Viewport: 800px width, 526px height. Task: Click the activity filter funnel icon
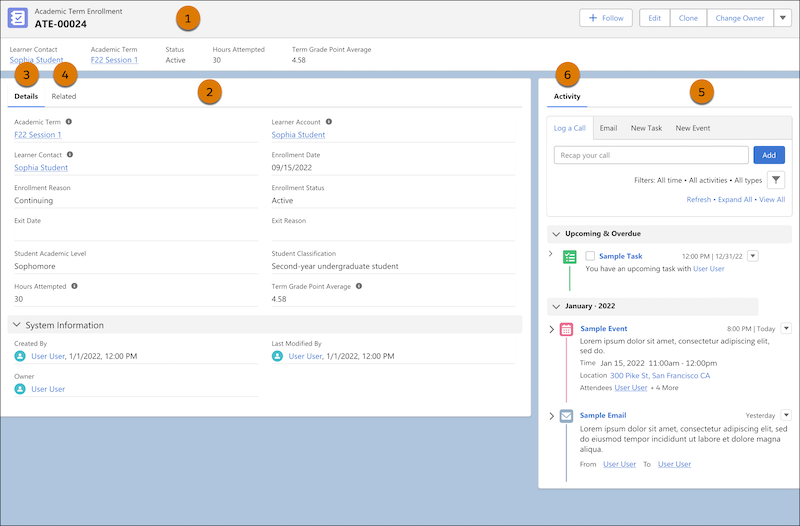pos(776,180)
